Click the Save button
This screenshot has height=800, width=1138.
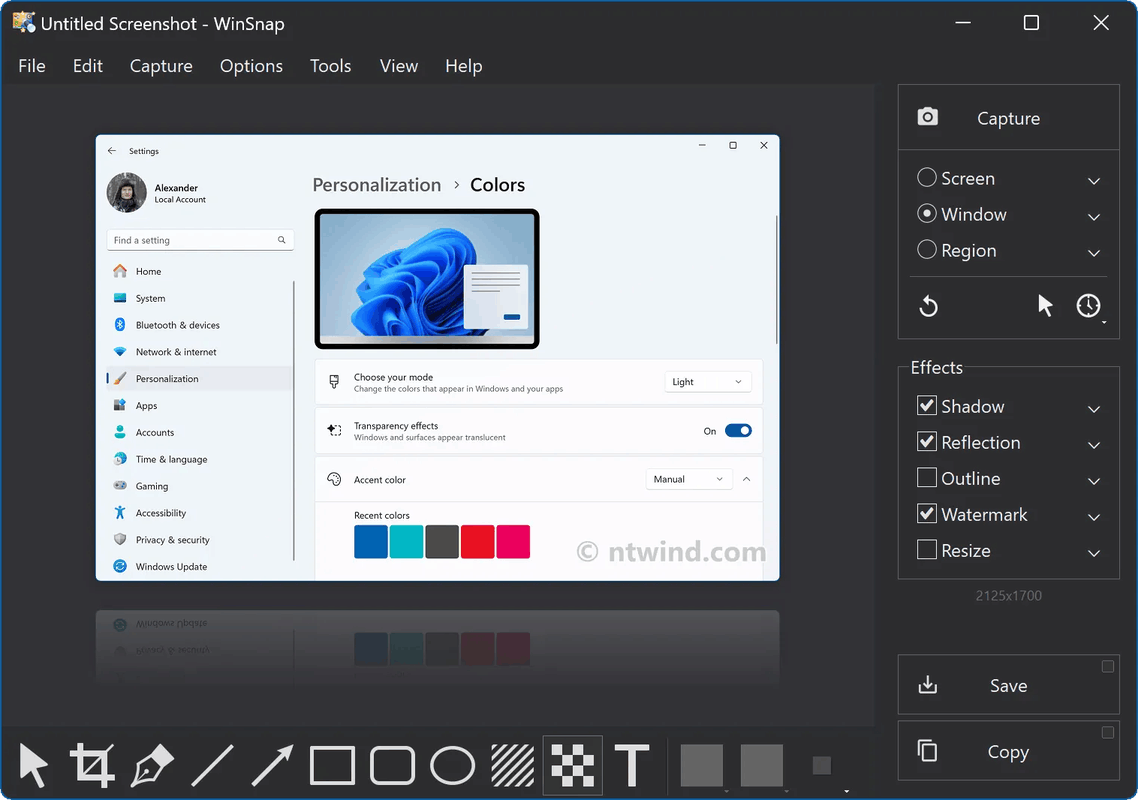click(x=1009, y=685)
